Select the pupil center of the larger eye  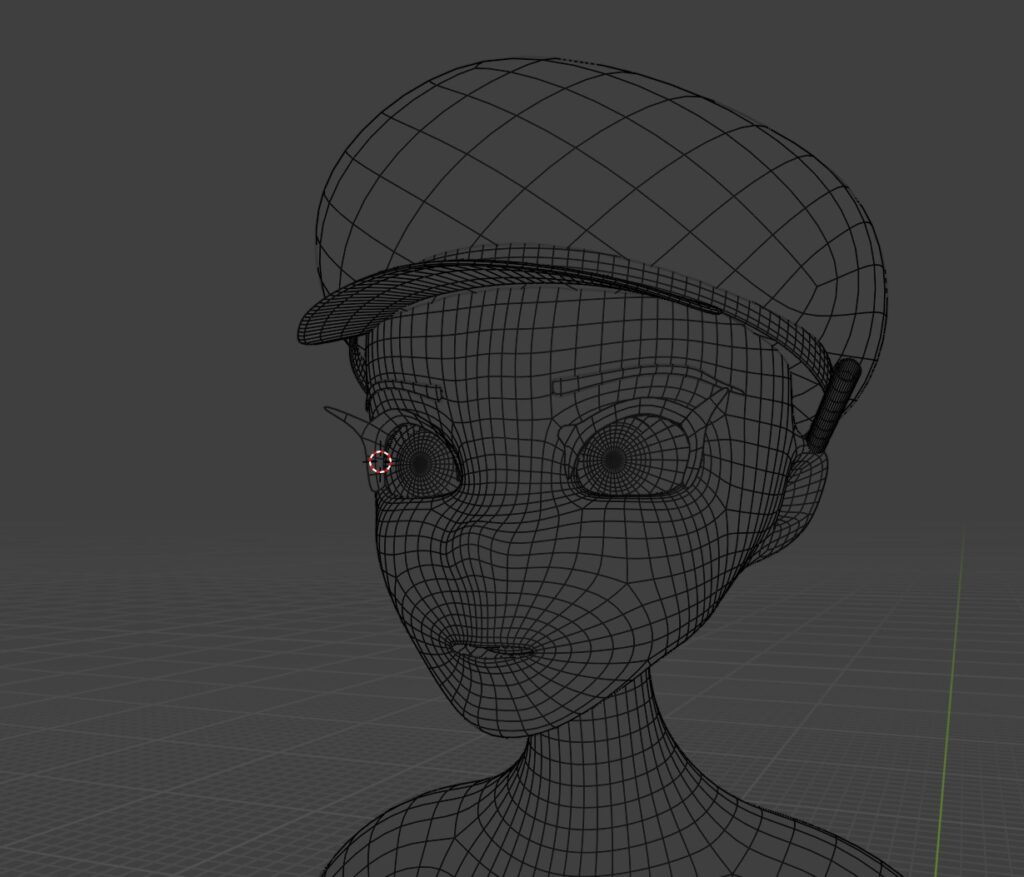tap(612, 461)
